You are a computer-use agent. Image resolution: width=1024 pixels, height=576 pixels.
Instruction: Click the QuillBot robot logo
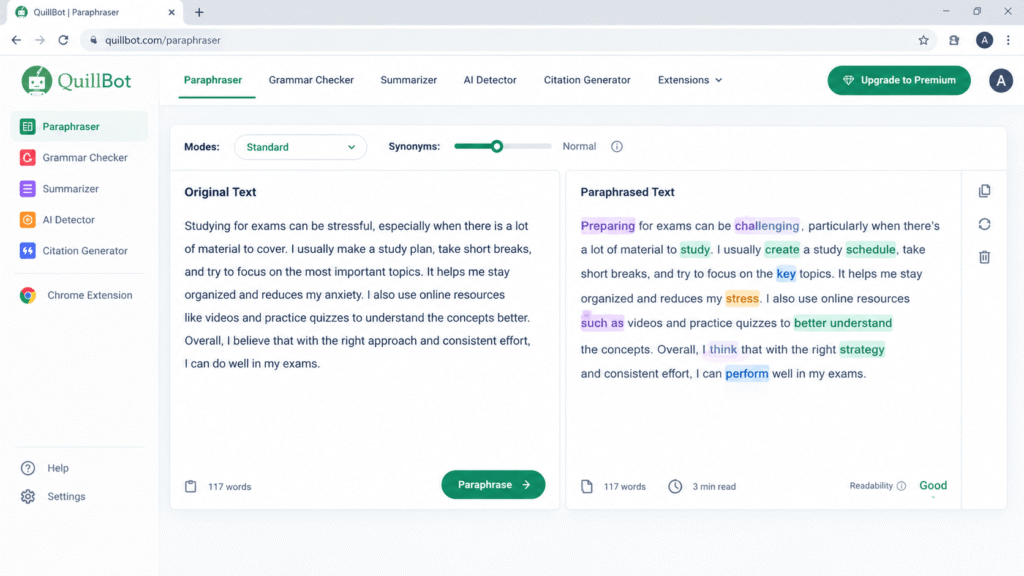point(37,81)
